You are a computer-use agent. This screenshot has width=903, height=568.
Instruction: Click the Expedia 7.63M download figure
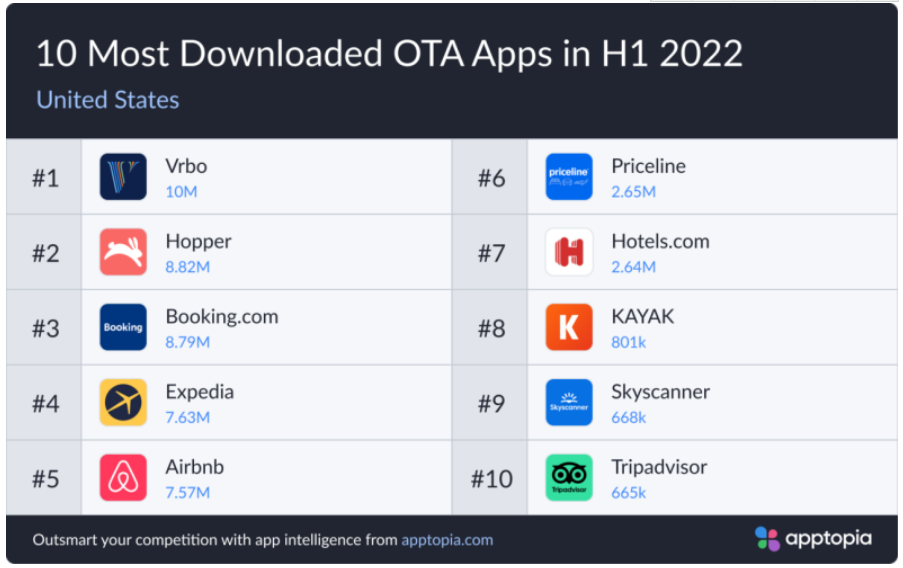pos(188,417)
